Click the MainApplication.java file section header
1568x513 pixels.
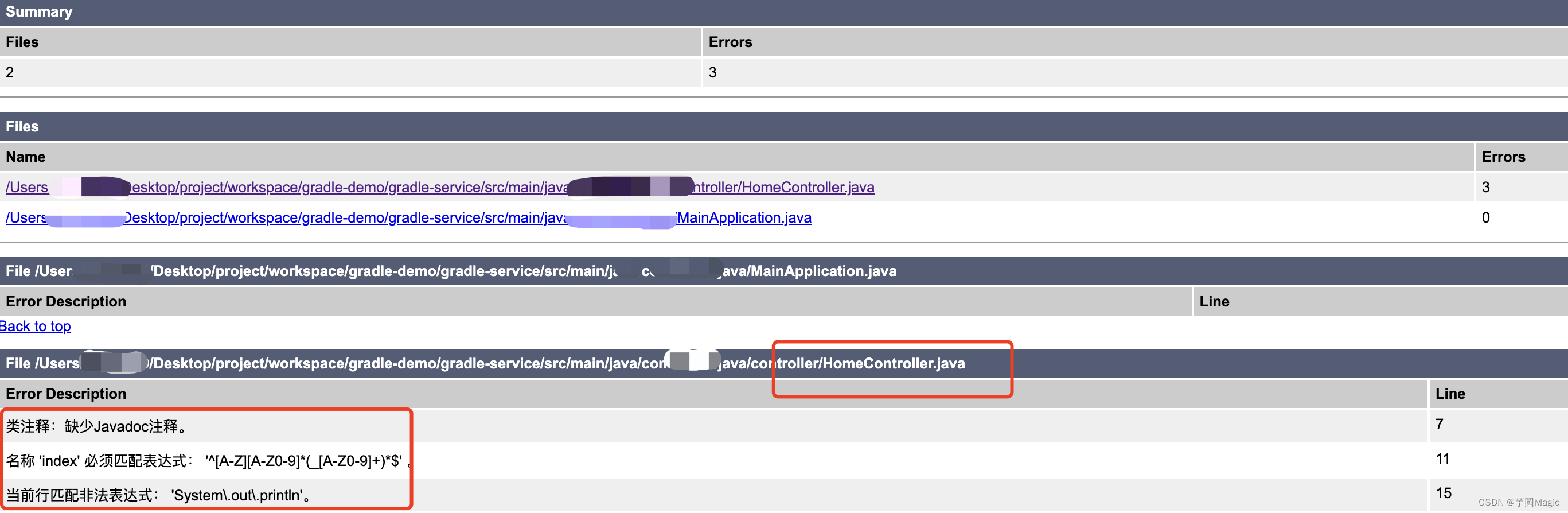point(784,270)
